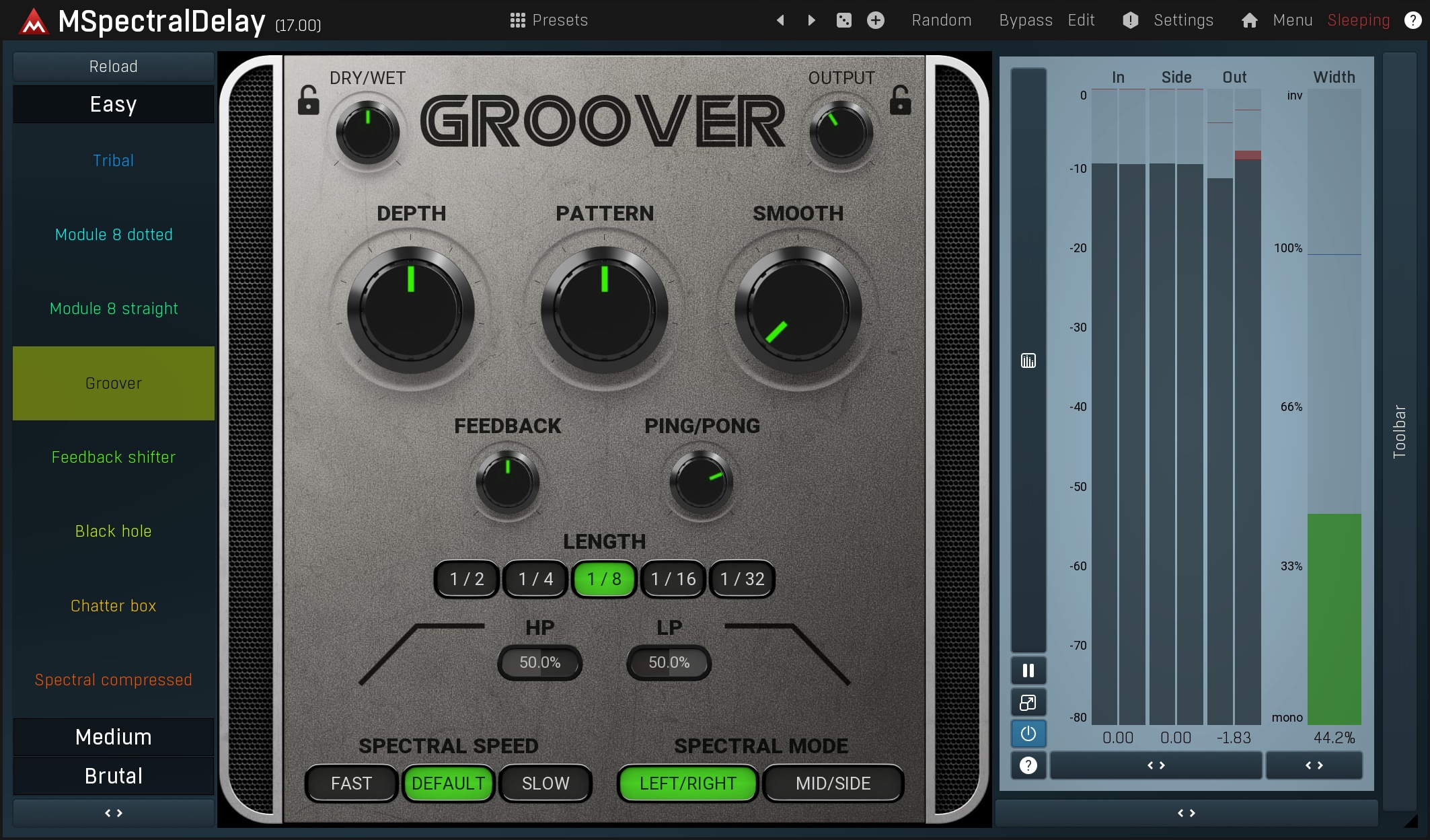
Task: Click the DRY/WET lock icon
Action: pyautogui.click(x=308, y=101)
